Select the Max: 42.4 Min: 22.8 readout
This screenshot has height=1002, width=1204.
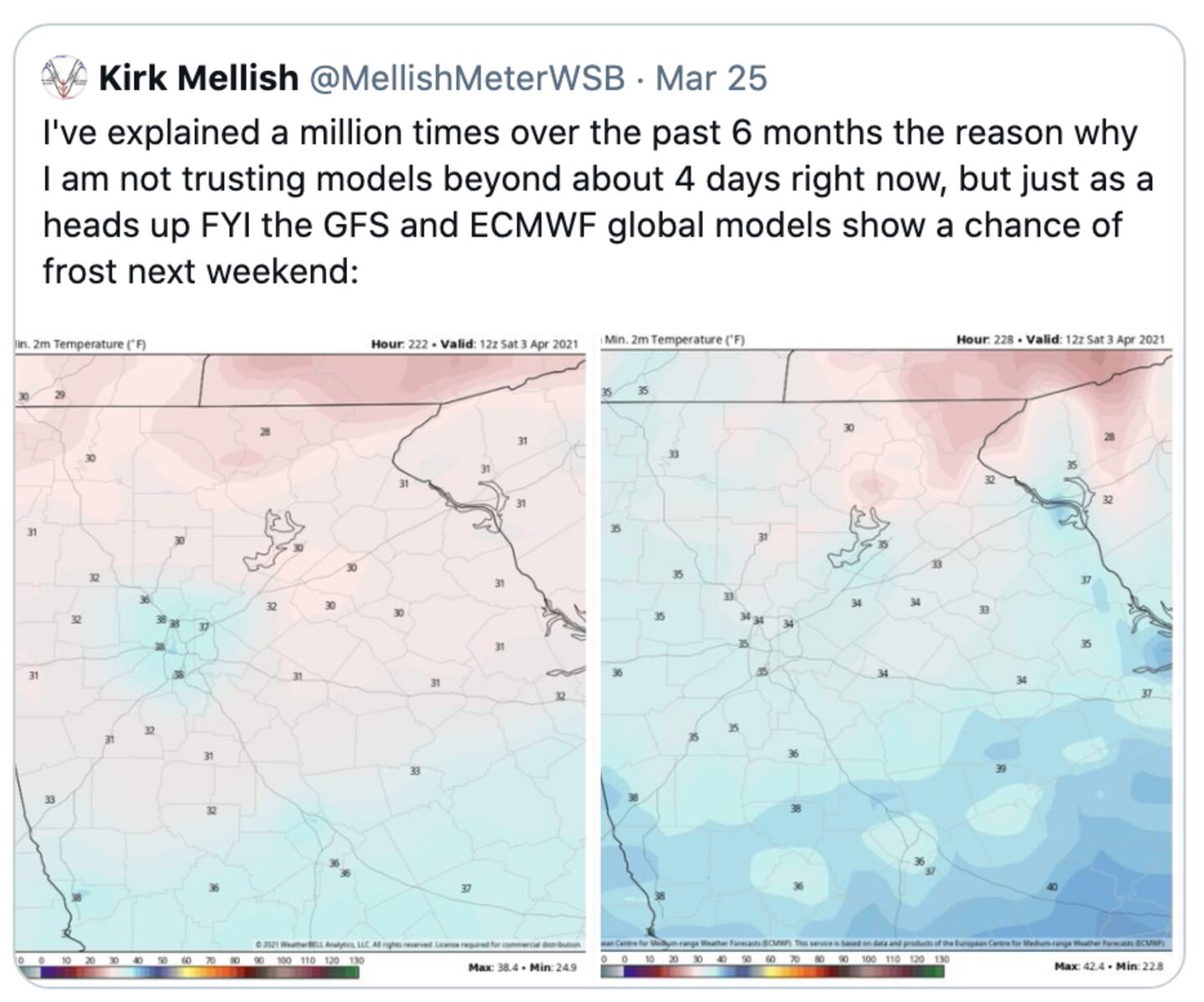1108,966
